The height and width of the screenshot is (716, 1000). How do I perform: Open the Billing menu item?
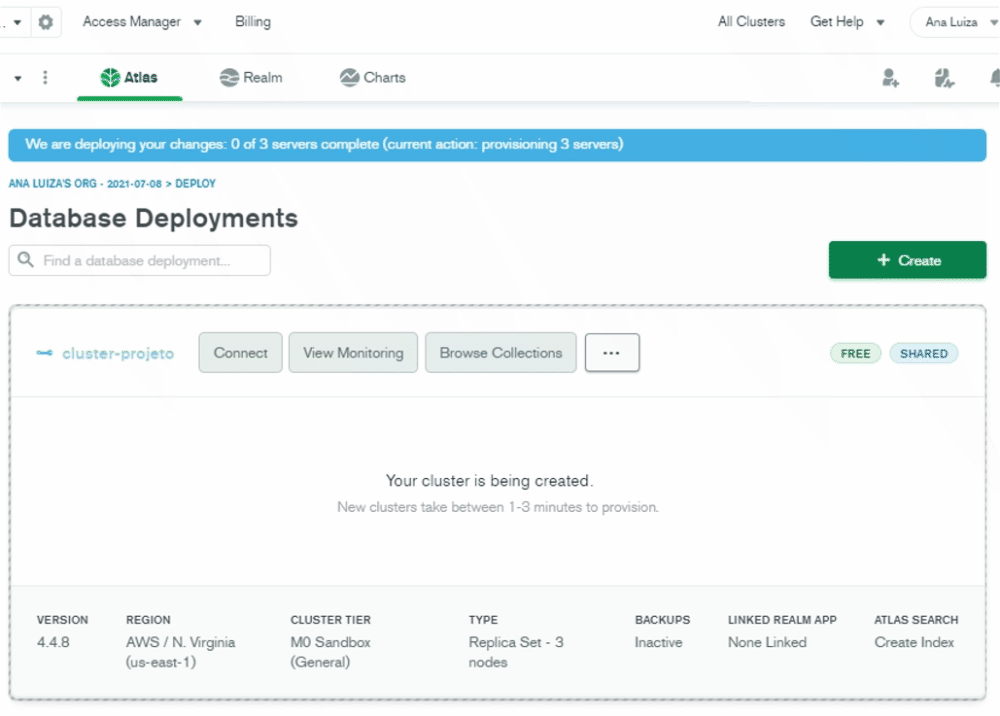click(x=253, y=22)
